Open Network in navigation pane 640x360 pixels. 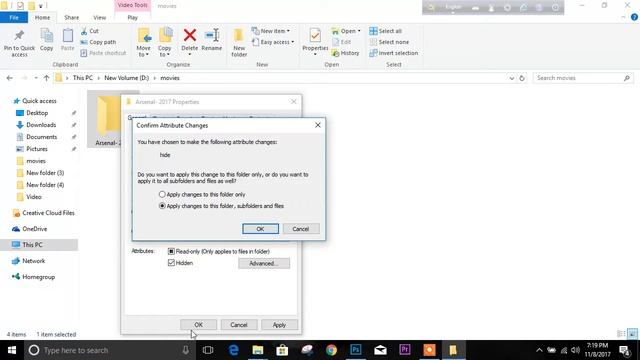pyautogui.click(x=33, y=261)
